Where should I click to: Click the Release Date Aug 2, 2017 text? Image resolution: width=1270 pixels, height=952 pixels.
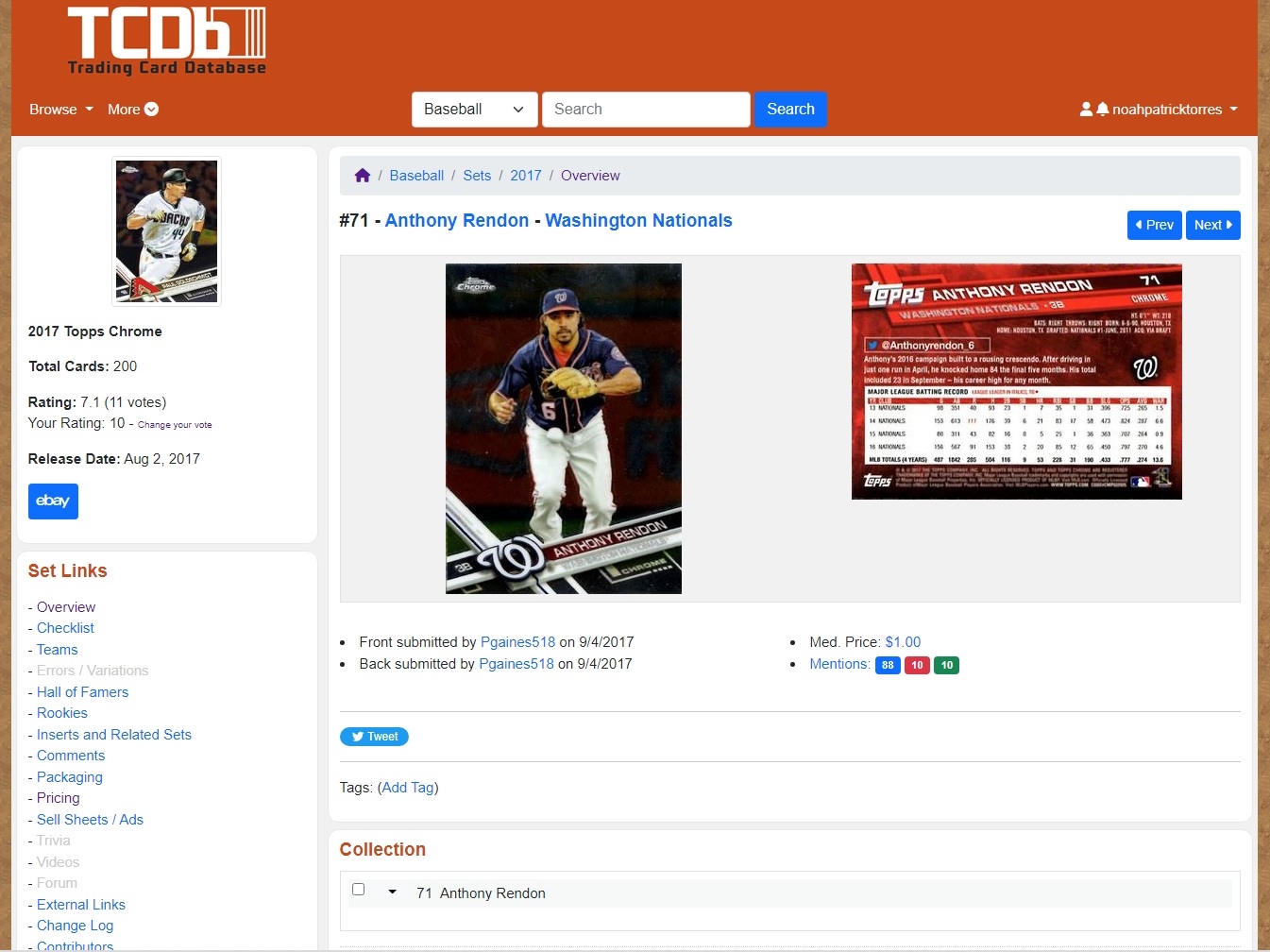(x=114, y=459)
